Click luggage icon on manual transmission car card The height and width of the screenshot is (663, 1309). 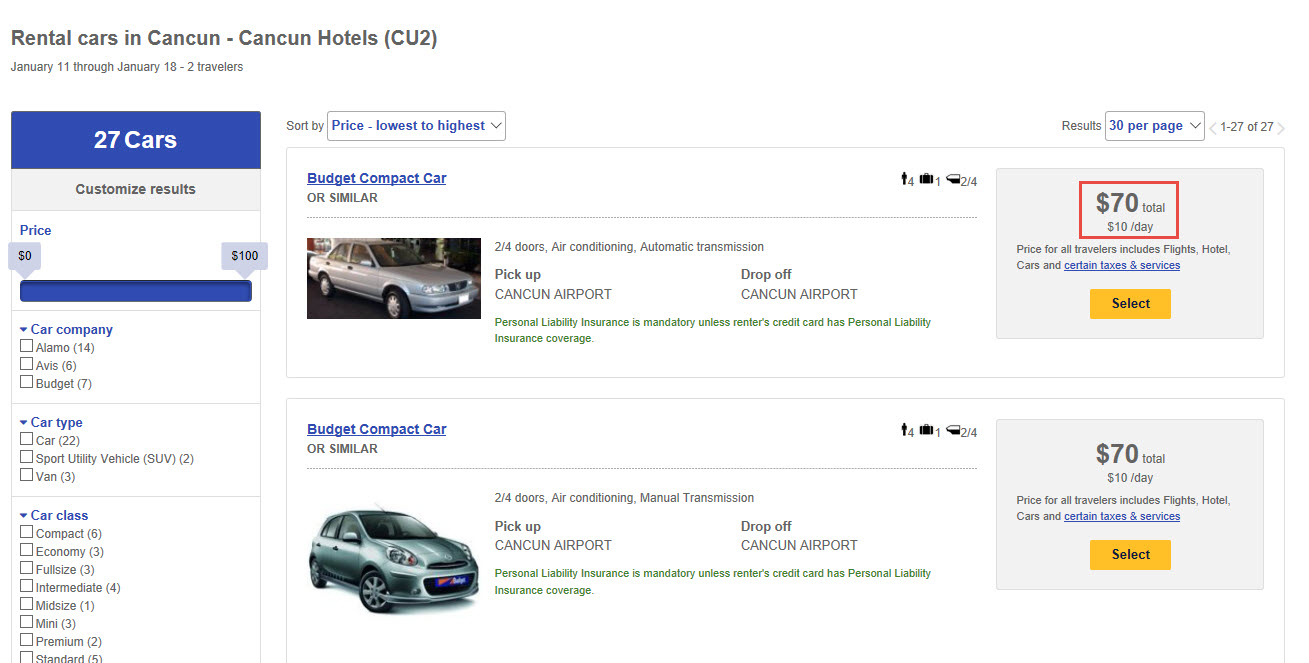pyautogui.click(x=927, y=430)
